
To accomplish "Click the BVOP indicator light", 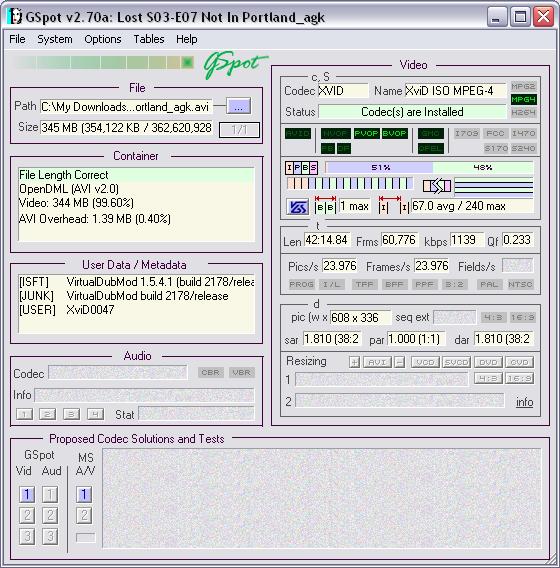I will pos(394,134).
